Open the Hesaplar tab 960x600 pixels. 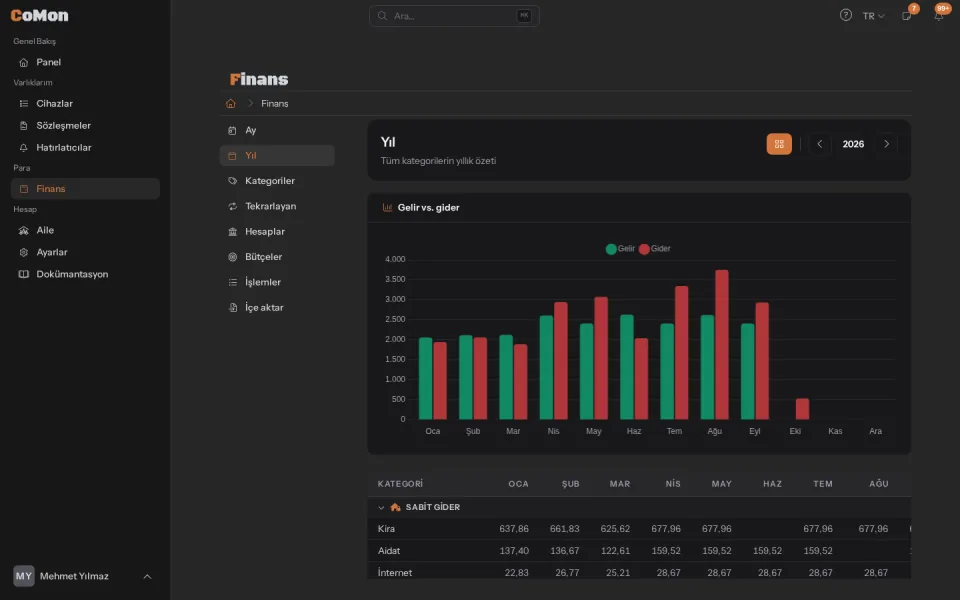pos(277,231)
